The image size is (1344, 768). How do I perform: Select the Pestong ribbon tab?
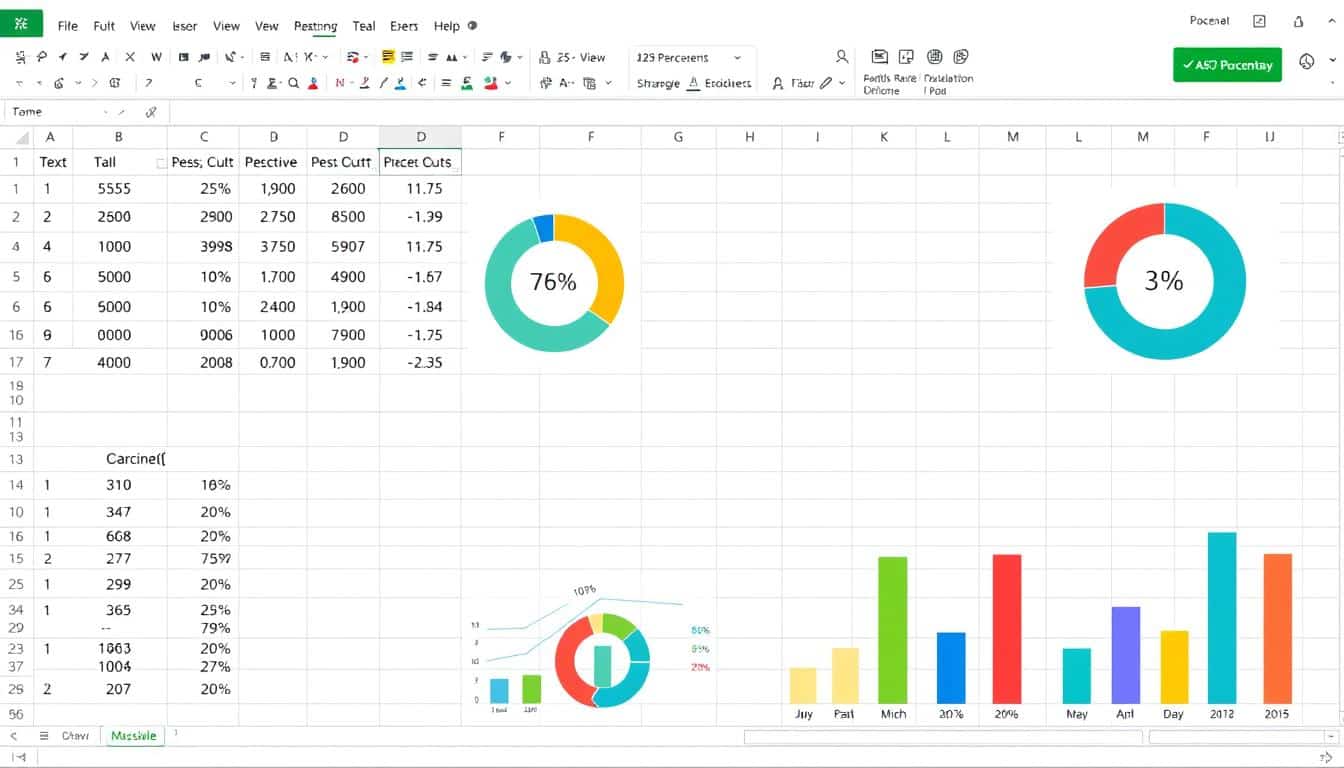(316, 26)
